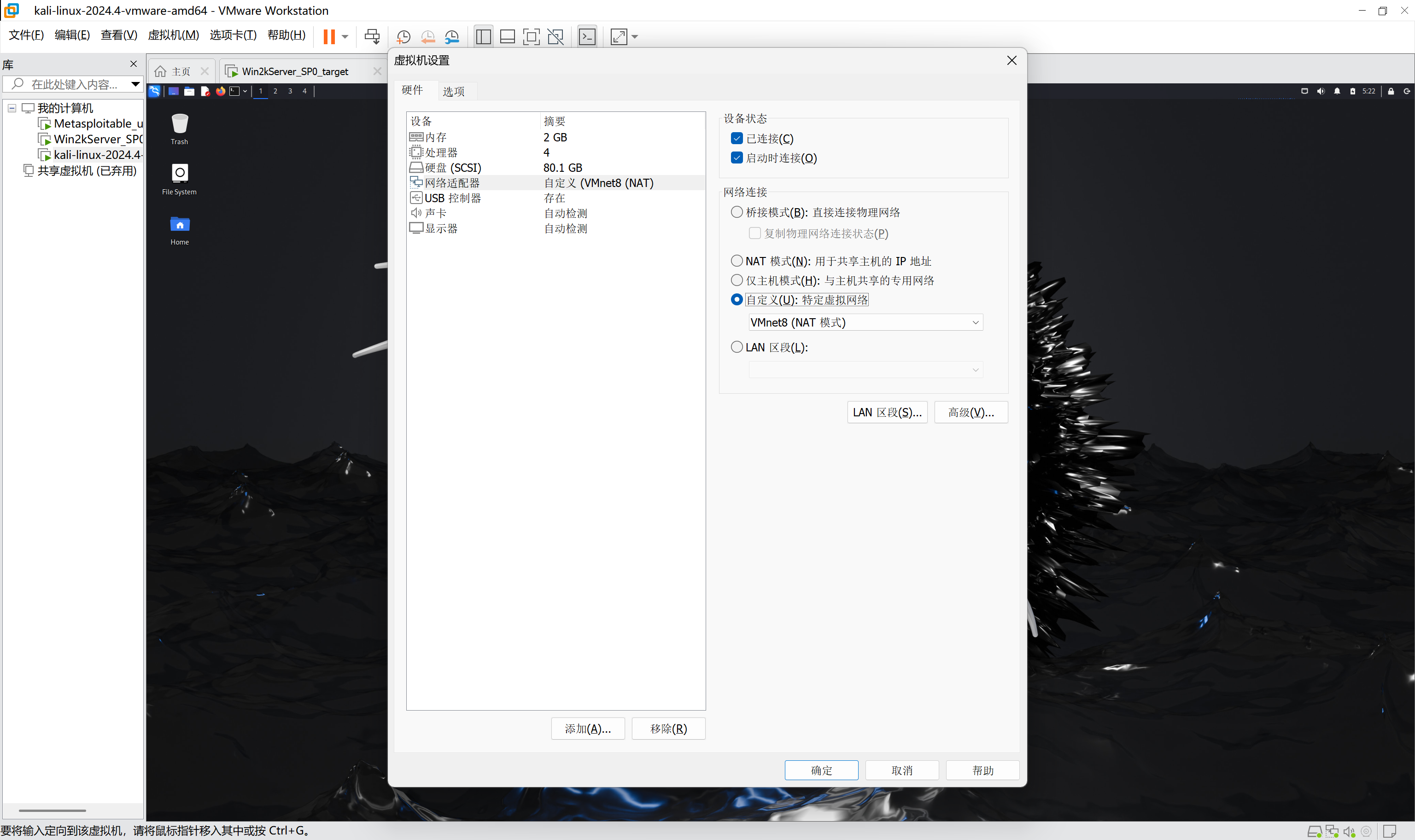The width and height of the screenshot is (1415, 840).
Task: Click the library search input field
Action: [x=74, y=84]
